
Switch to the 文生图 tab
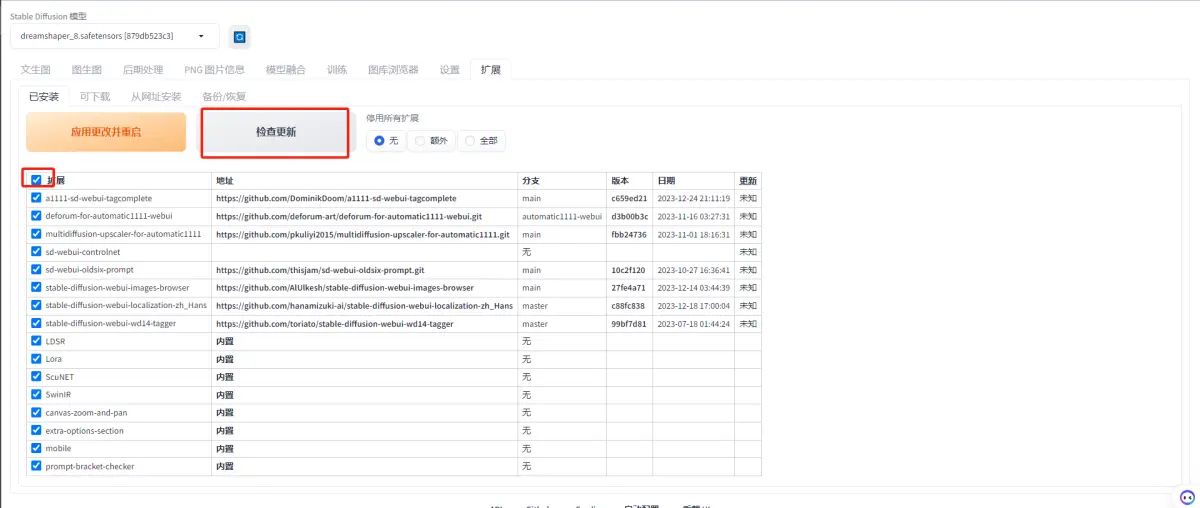pyautogui.click(x=35, y=70)
